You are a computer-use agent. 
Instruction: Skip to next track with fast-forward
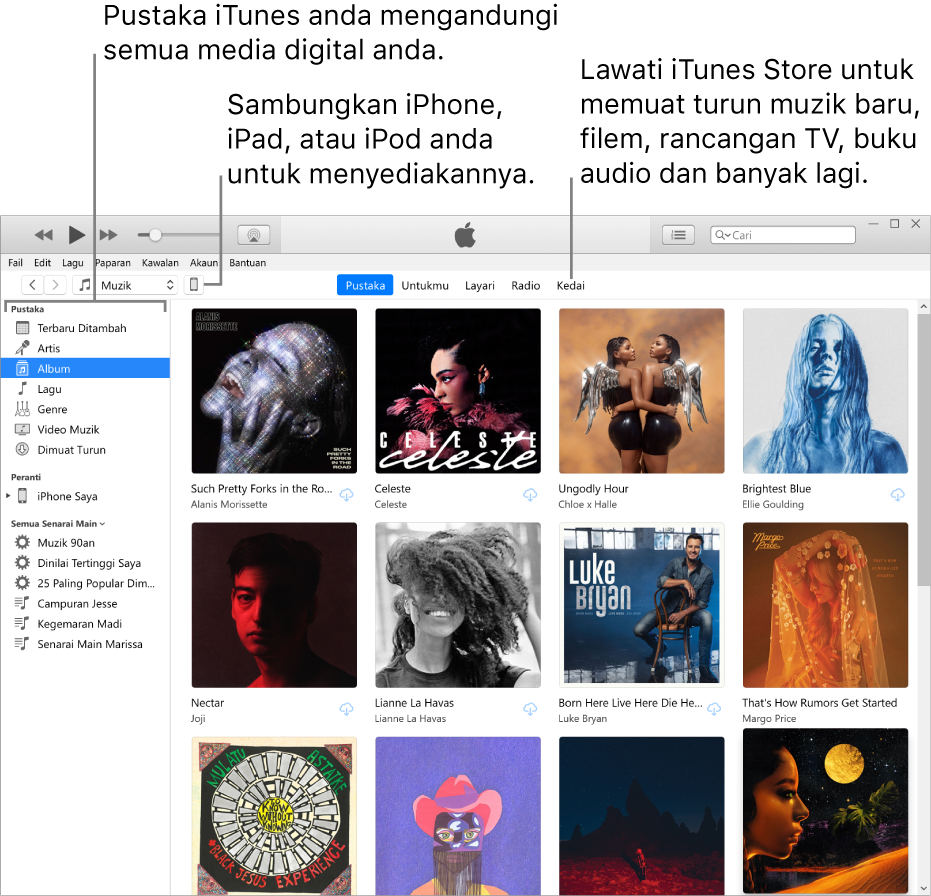[108, 234]
